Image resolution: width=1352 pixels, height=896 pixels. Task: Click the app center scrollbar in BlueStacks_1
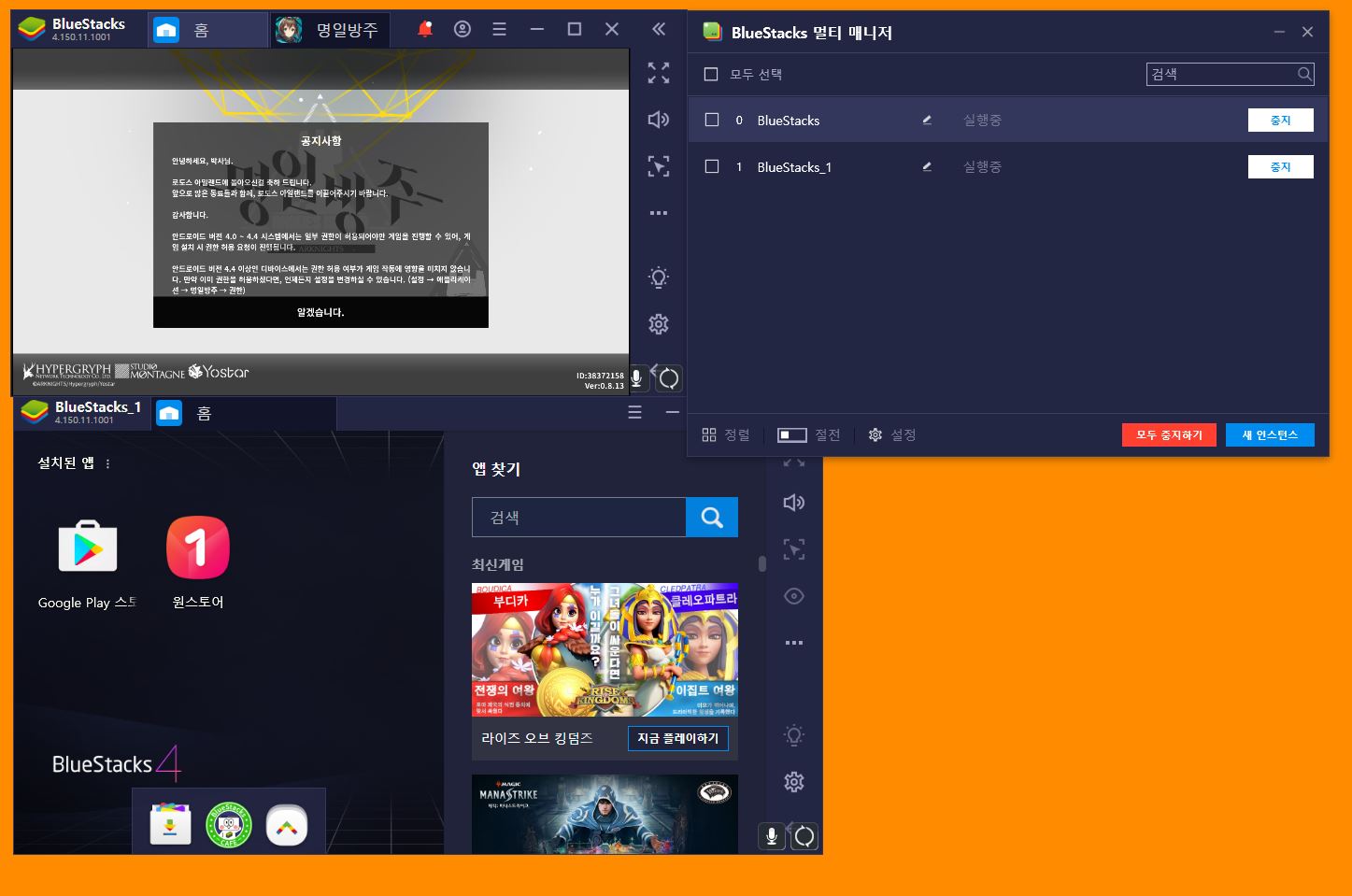762,563
